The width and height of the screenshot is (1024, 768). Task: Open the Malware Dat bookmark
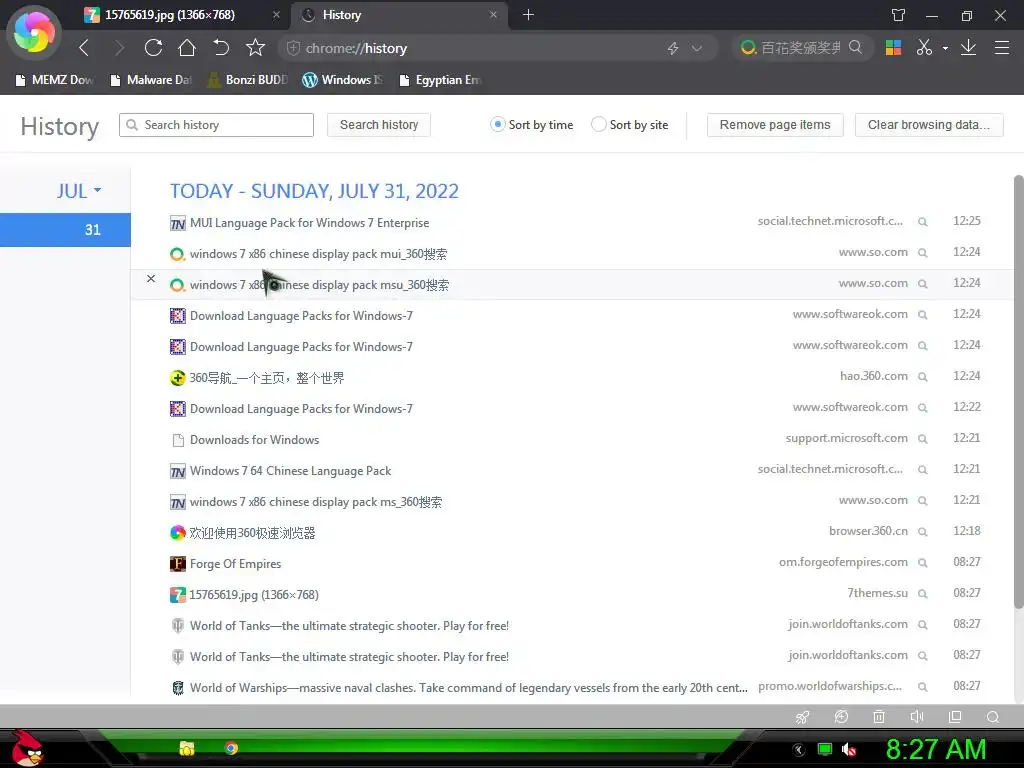tap(151, 80)
